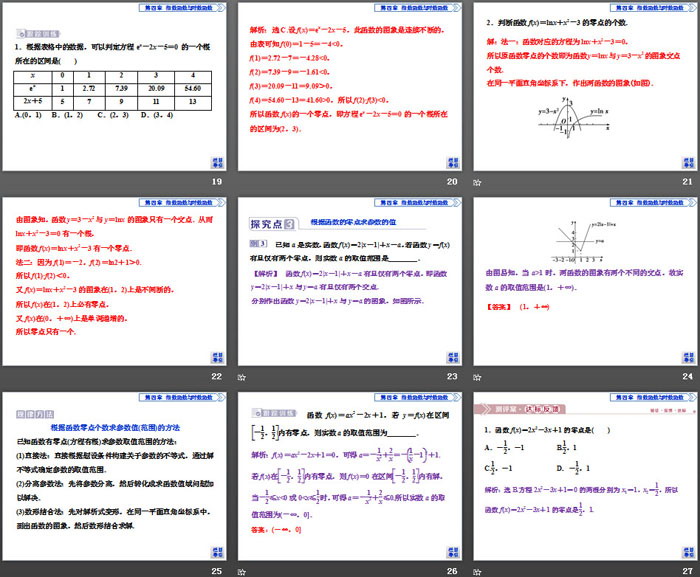The height and width of the screenshot is (577, 700).
Task: Select slide 27 thumbnail
Action: click(x=585, y=476)
